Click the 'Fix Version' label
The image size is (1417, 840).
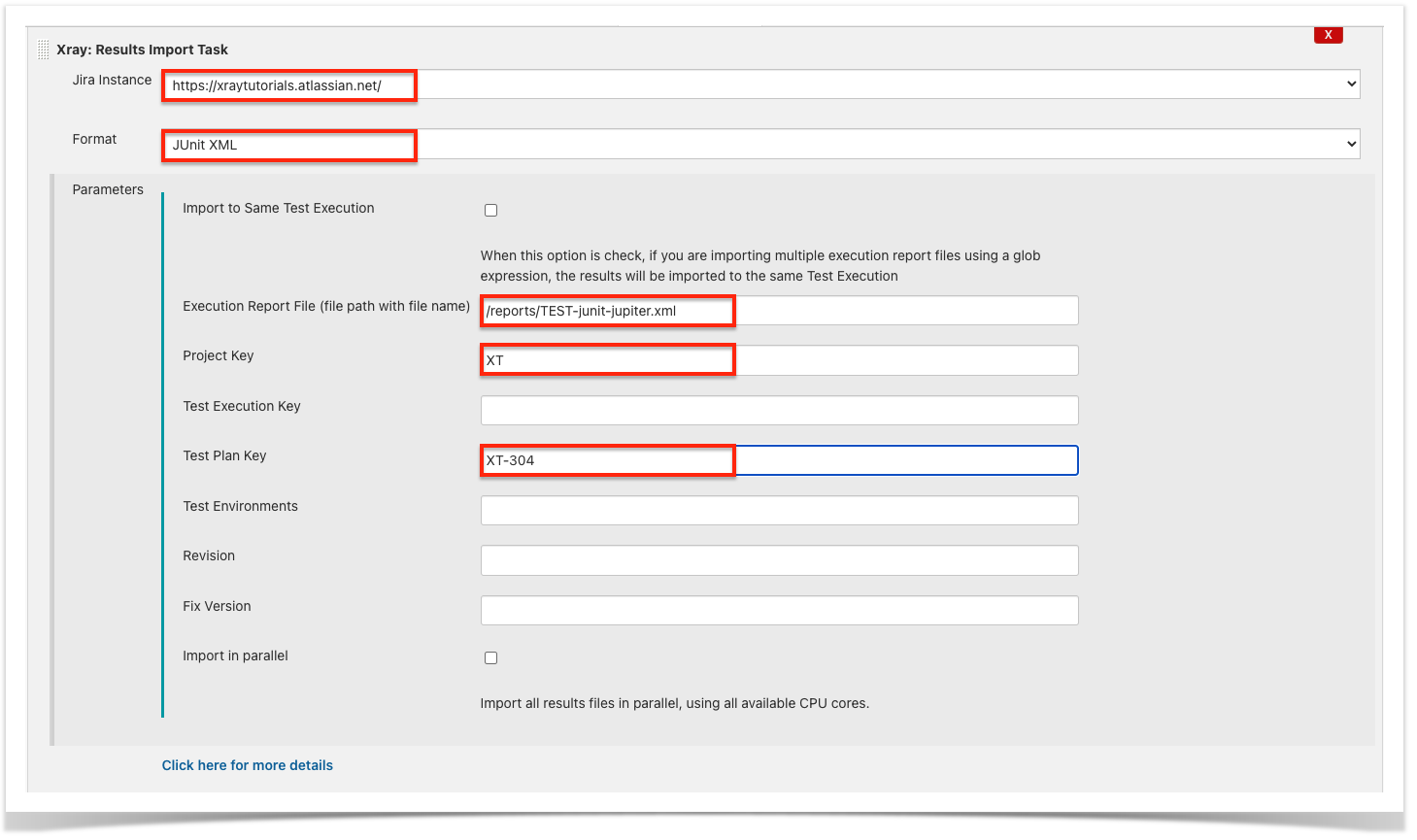(217, 606)
